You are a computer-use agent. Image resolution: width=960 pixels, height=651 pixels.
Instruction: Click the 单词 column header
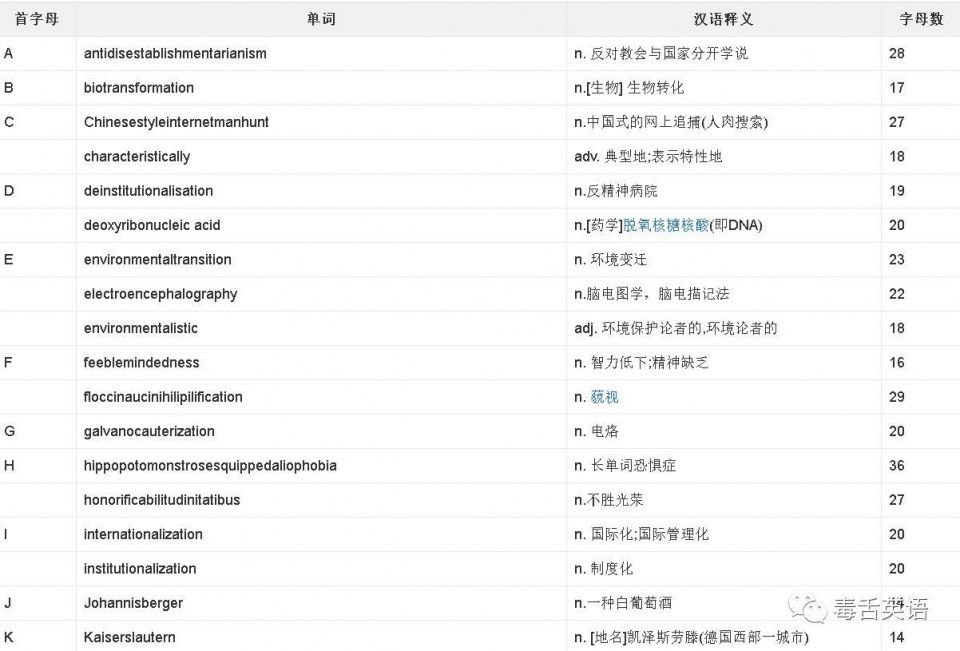(x=321, y=19)
